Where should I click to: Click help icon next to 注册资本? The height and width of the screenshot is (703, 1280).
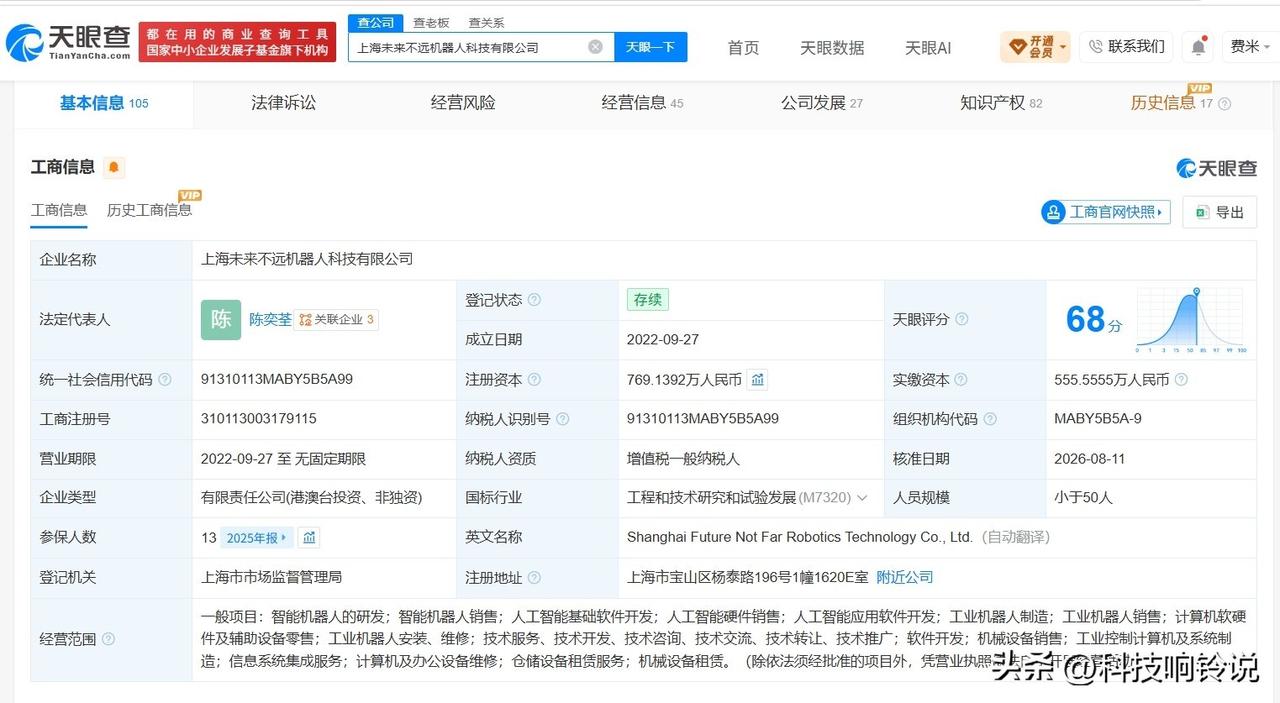click(534, 380)
